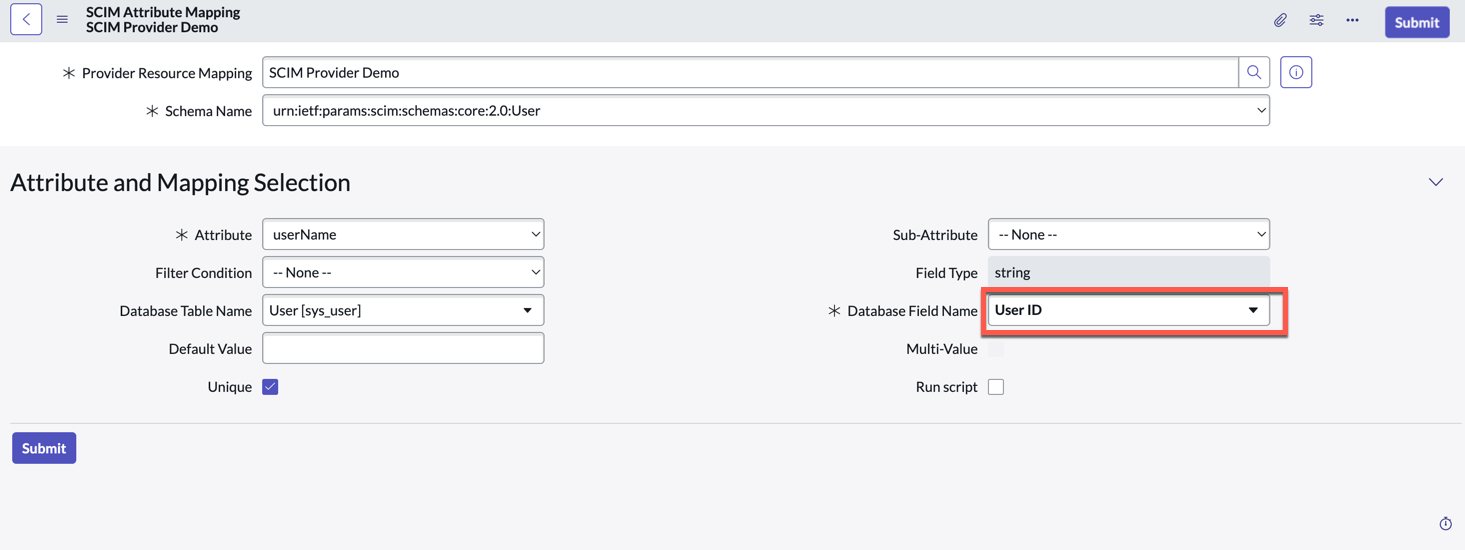Click the bottom-left Submit button

(x=44, y=448)
